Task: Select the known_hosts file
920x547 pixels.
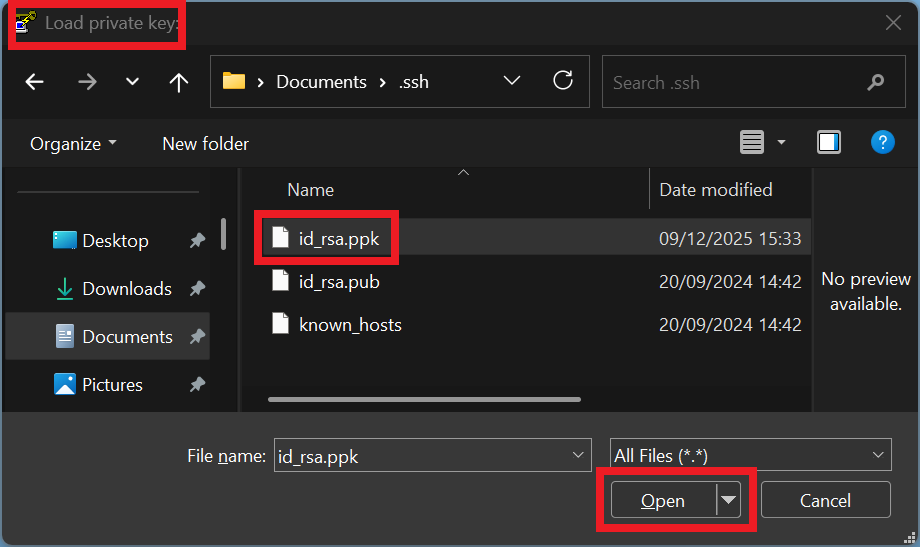Action: pyautogui.click(x=350, y=325)
